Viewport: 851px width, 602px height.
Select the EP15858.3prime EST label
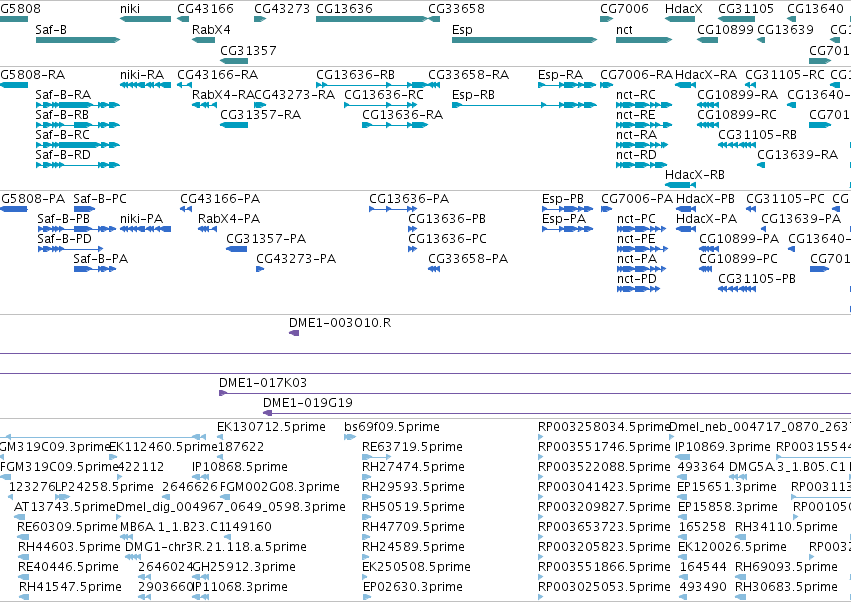(x=727, y=507)
